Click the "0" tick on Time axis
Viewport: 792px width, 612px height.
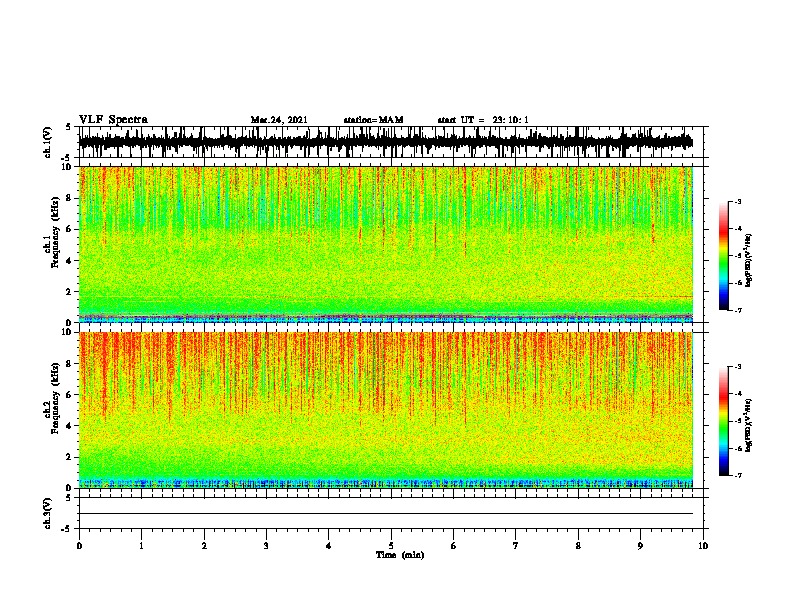click(79, 546)
